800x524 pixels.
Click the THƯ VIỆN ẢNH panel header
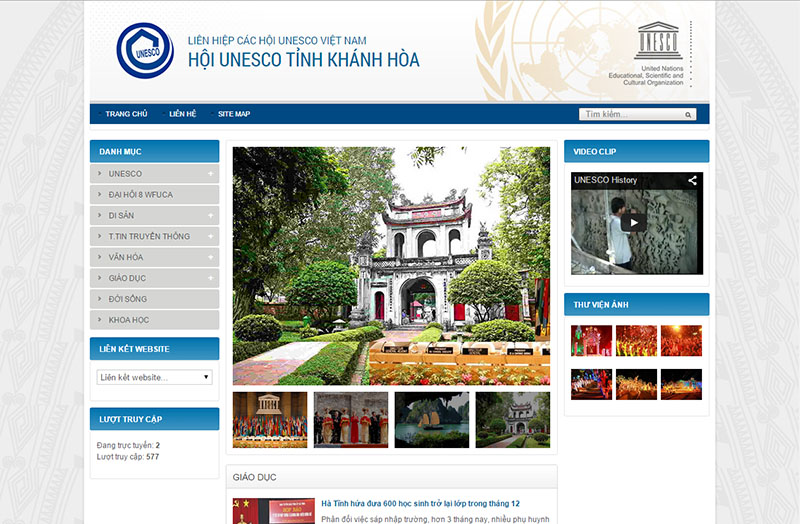coord(637,305)
